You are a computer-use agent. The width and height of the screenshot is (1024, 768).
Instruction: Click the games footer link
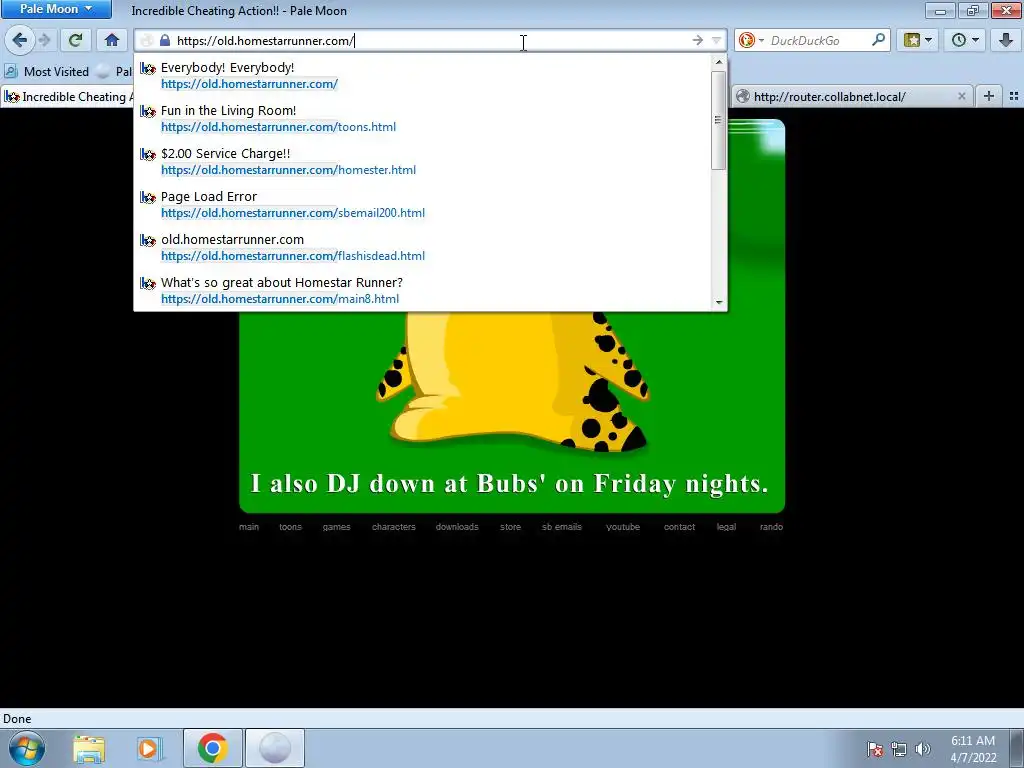point(336,527)
